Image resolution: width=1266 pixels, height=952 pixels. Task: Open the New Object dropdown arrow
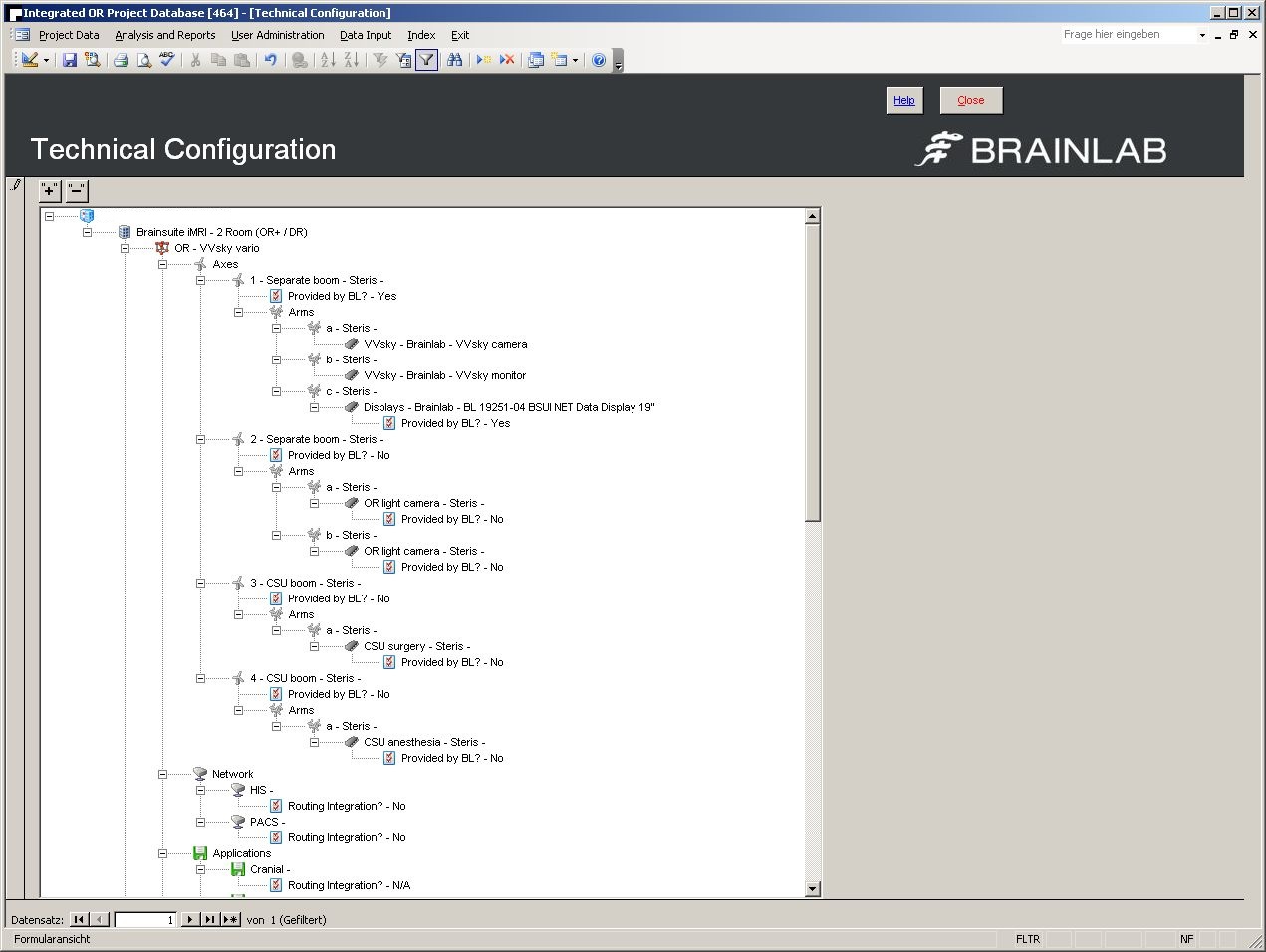tap(575, 60)
